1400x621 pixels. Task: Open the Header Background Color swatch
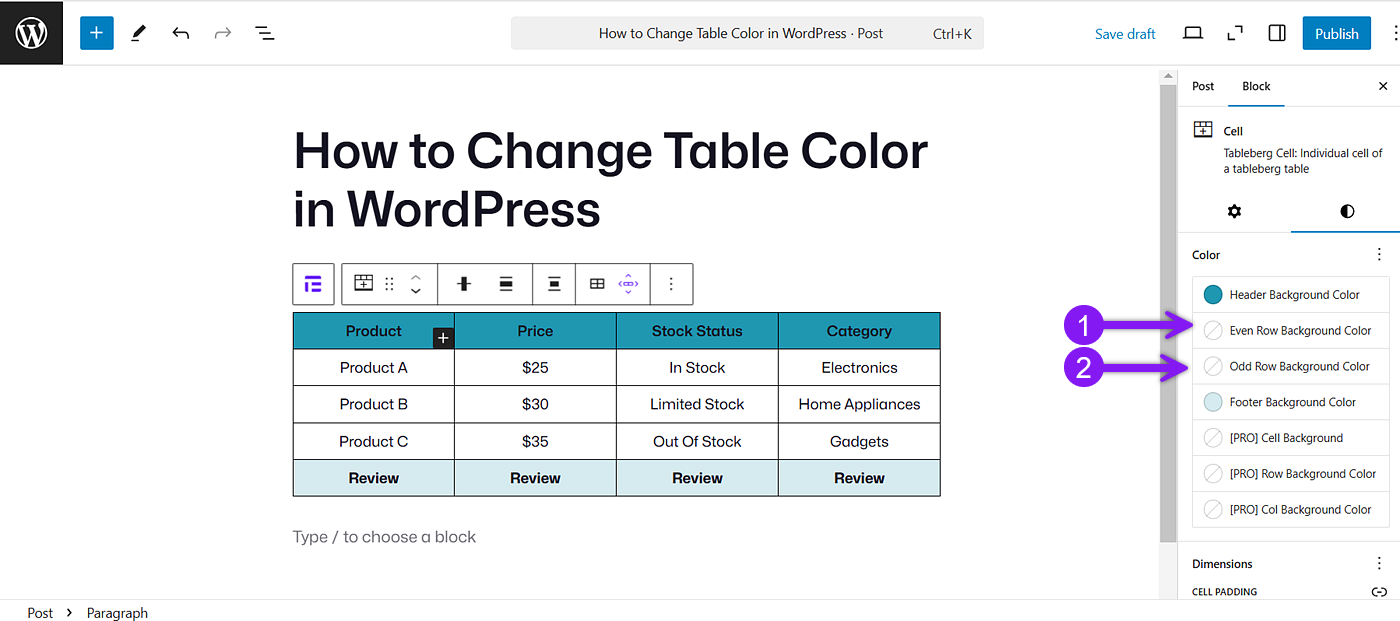coord(1211,294)
